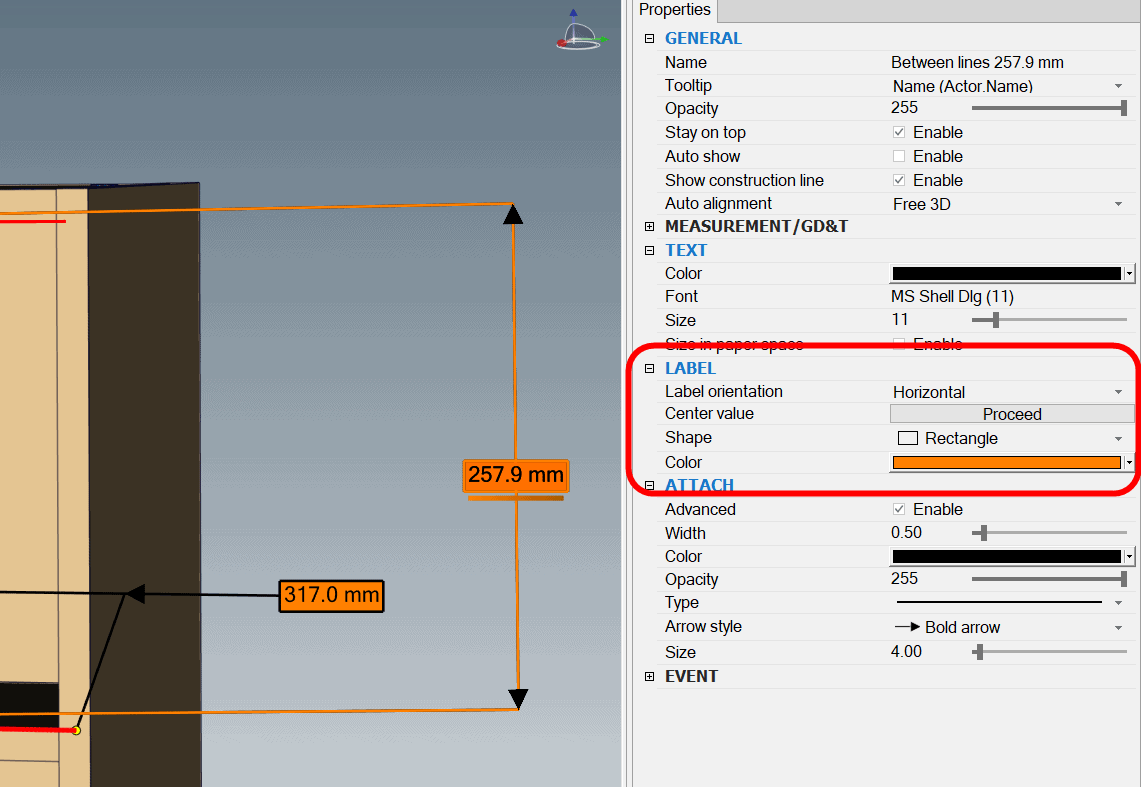Click the Bold arrow style icon

coord(907,627)
